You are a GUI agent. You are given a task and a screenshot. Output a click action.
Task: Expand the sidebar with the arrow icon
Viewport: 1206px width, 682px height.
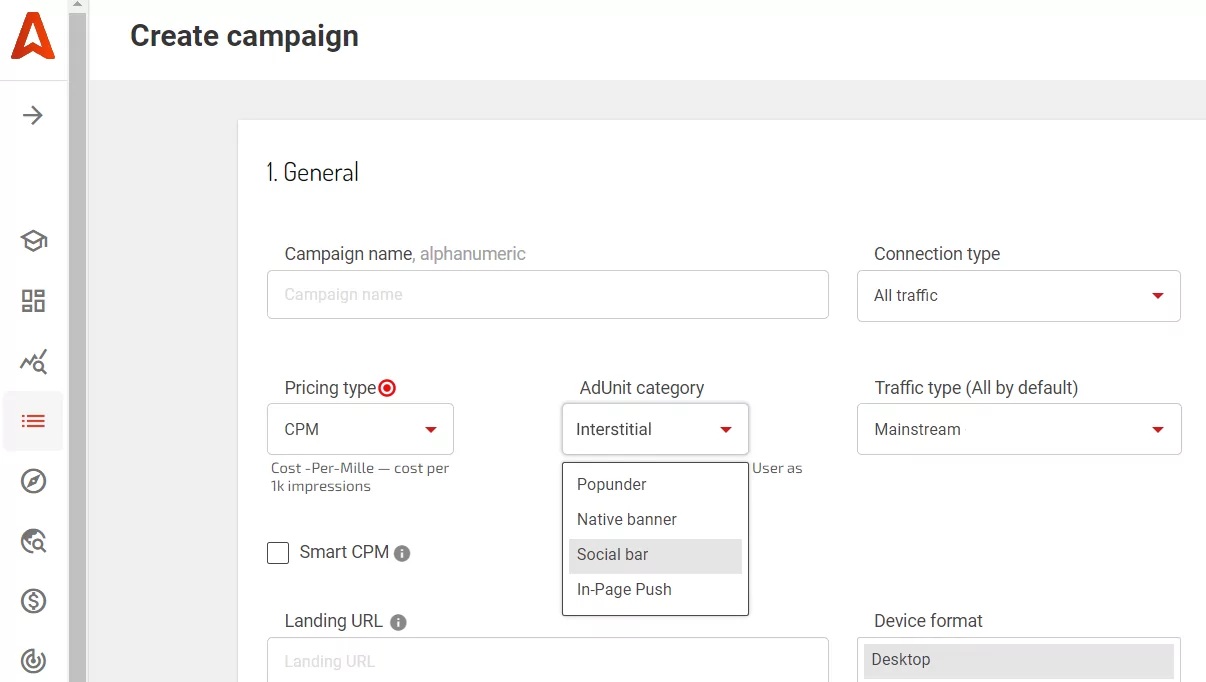coord(33,115)
